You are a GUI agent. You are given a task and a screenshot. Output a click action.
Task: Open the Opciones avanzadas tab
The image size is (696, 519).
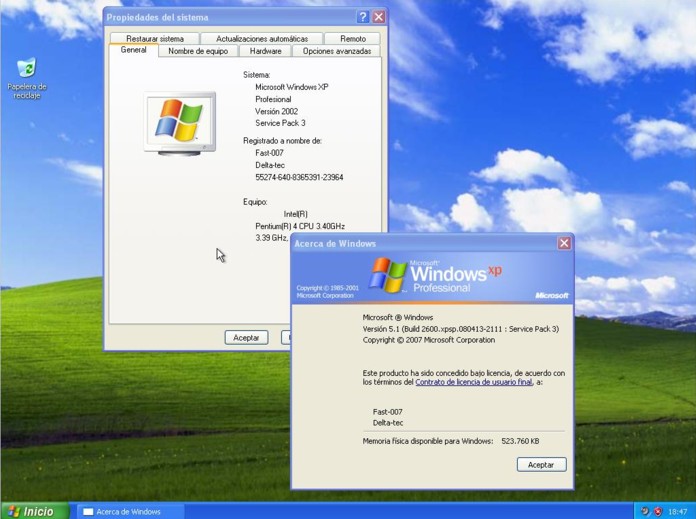point(337,51)
